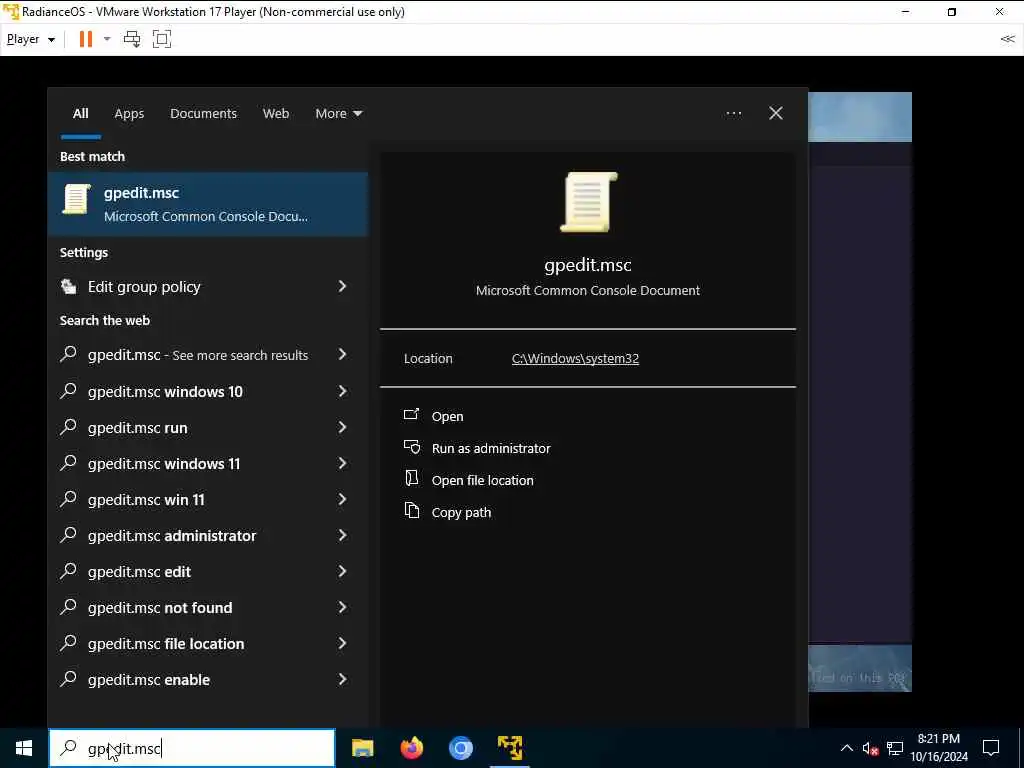The image size is (1024, 768).
Task: Click the large gpedit.msc preview icon
Action: click(588, 202)
